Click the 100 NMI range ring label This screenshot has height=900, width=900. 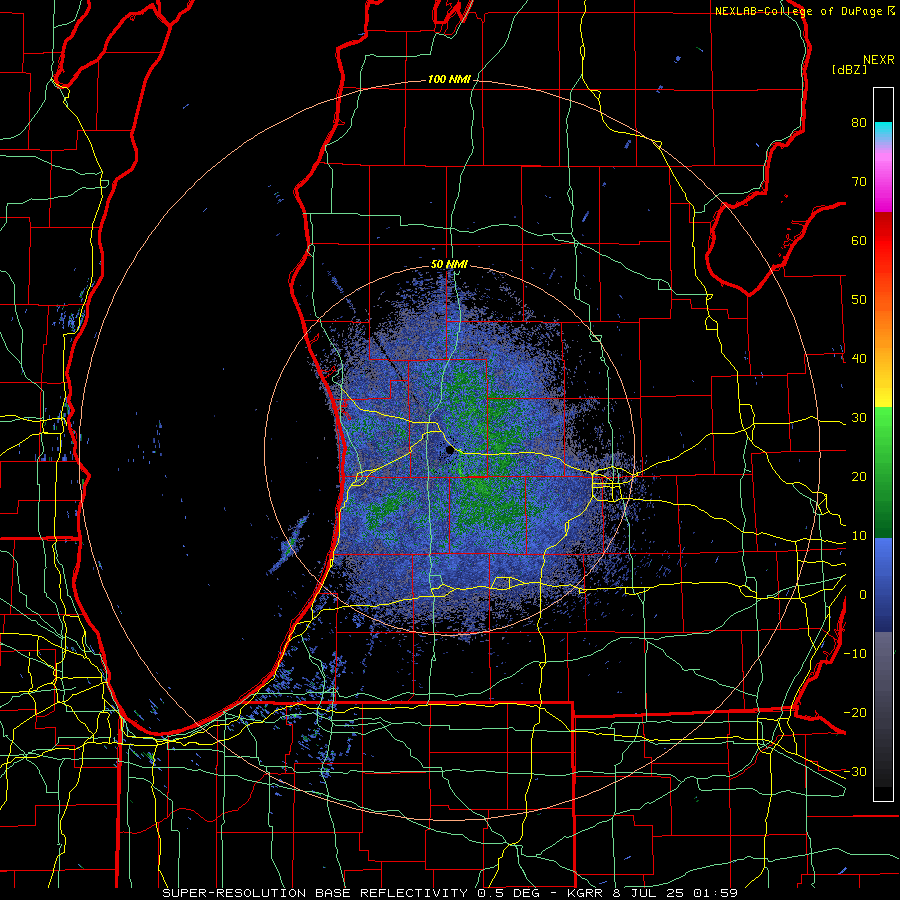pyautogui.click(x=449, y=79)
